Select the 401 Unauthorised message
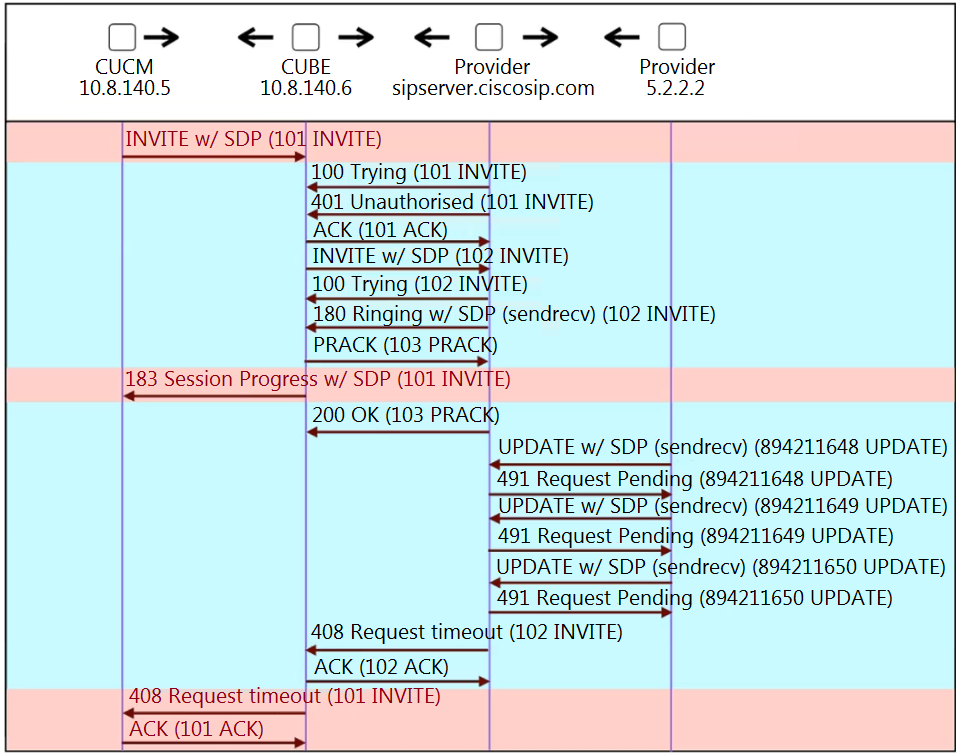959x755 pixels. (x=452, y=203)
